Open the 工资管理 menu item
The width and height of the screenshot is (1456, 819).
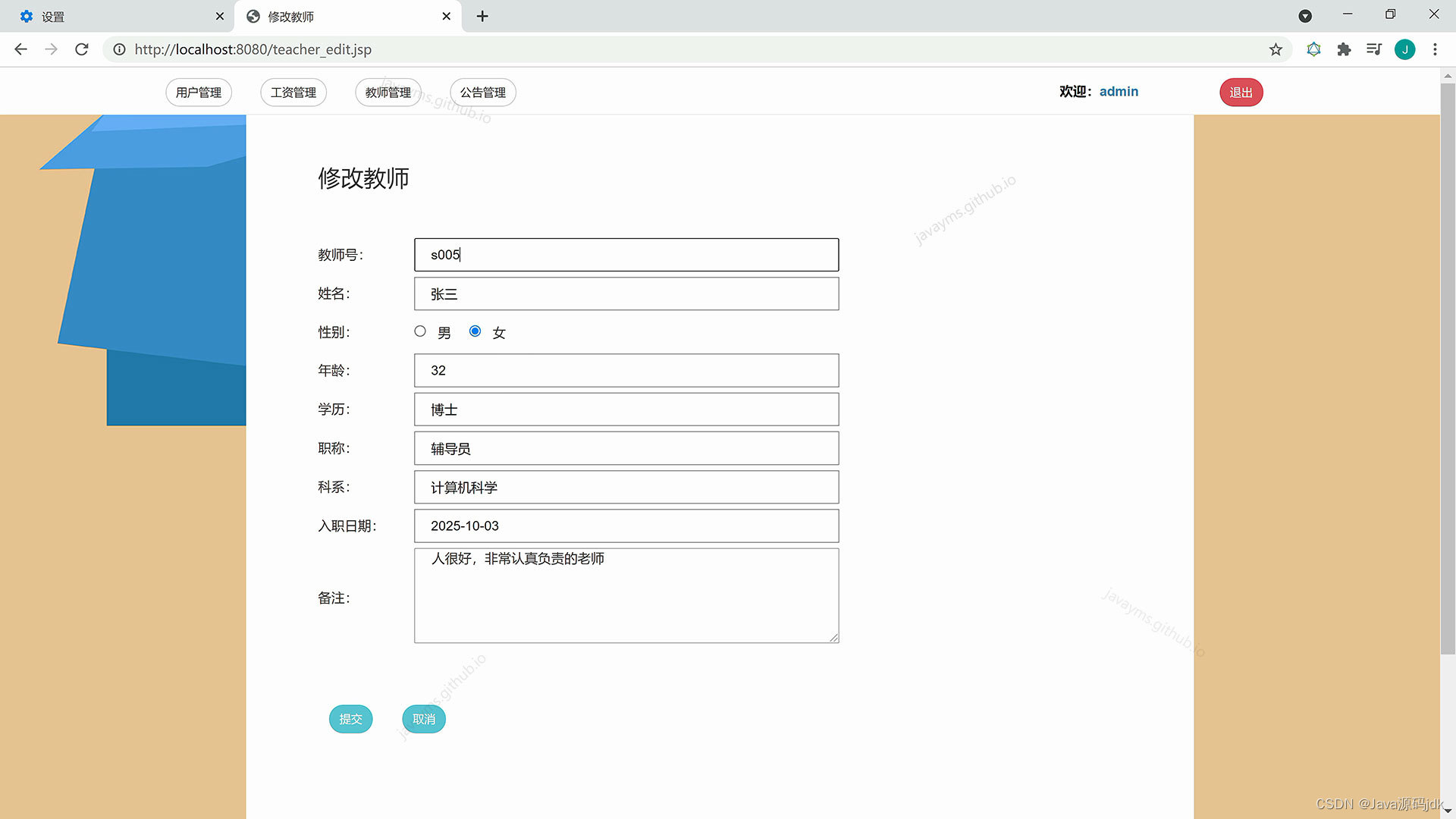293,93
